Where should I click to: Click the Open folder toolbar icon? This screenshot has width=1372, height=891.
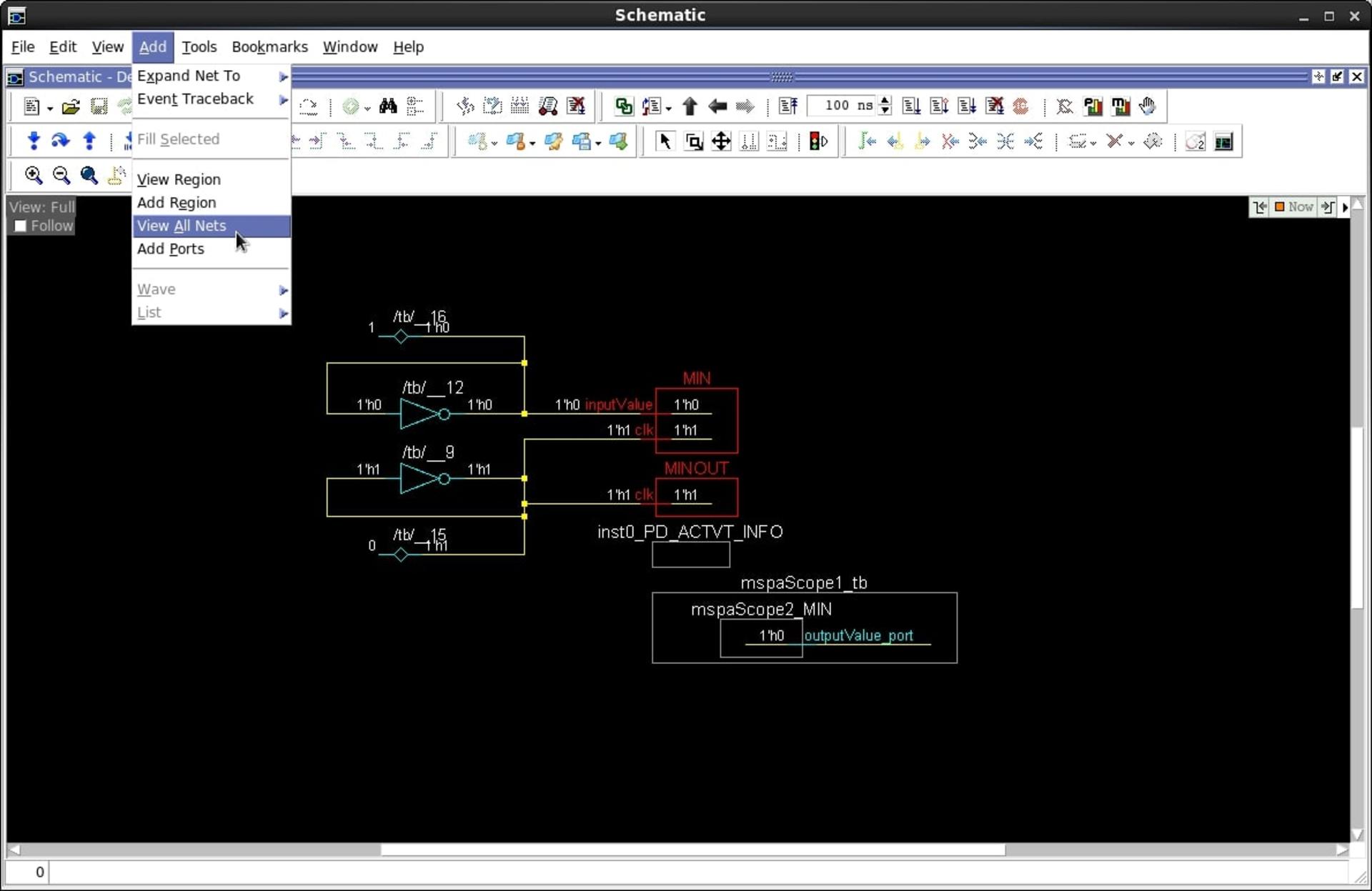pyautogui.click(x=70, y=106)
